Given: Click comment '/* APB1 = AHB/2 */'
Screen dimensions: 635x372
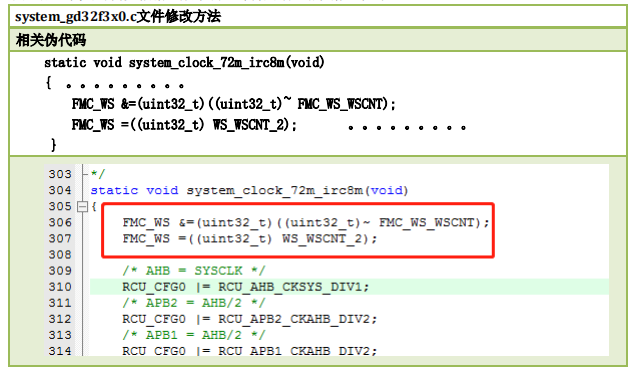Looking at the screenshot, I should point(194,335).
